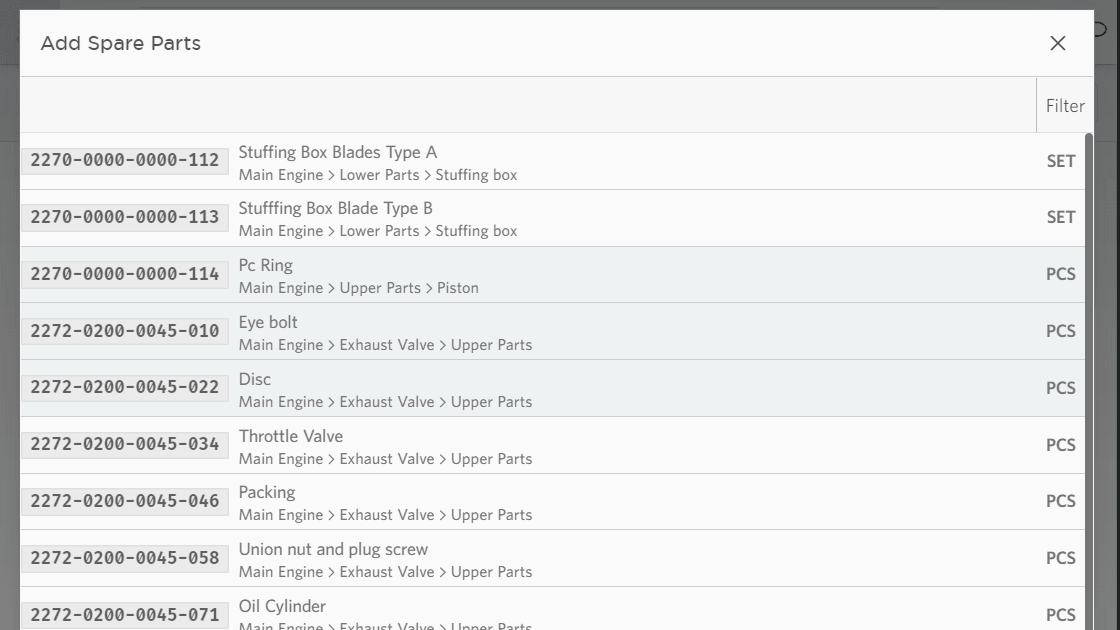Image resolution: width=1120 pixels, height=630 pixels.
Task: Select the Eye bolt spare part
Action: point(268,322)
